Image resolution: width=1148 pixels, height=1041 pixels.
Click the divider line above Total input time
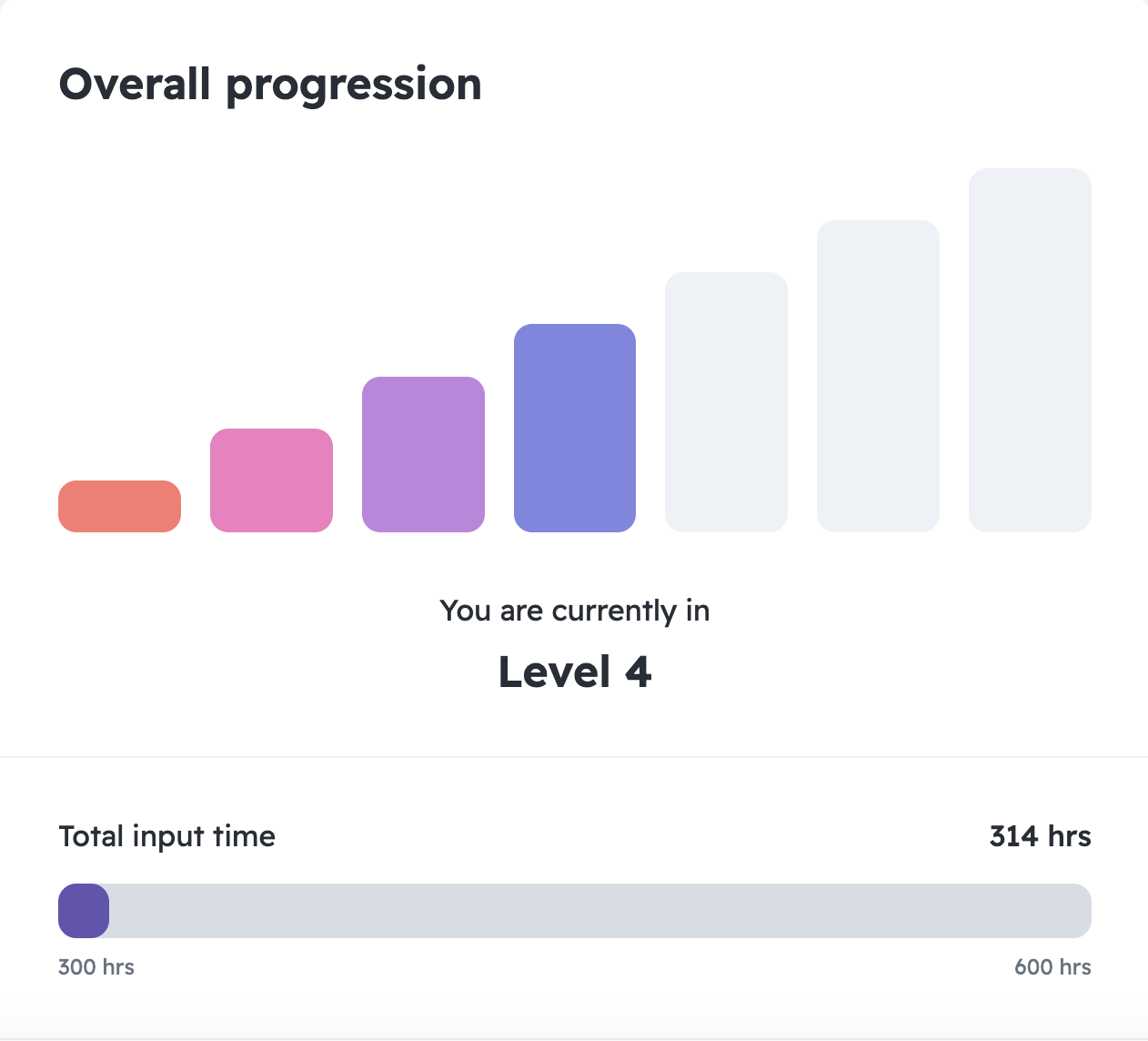(x=574, y=756)
